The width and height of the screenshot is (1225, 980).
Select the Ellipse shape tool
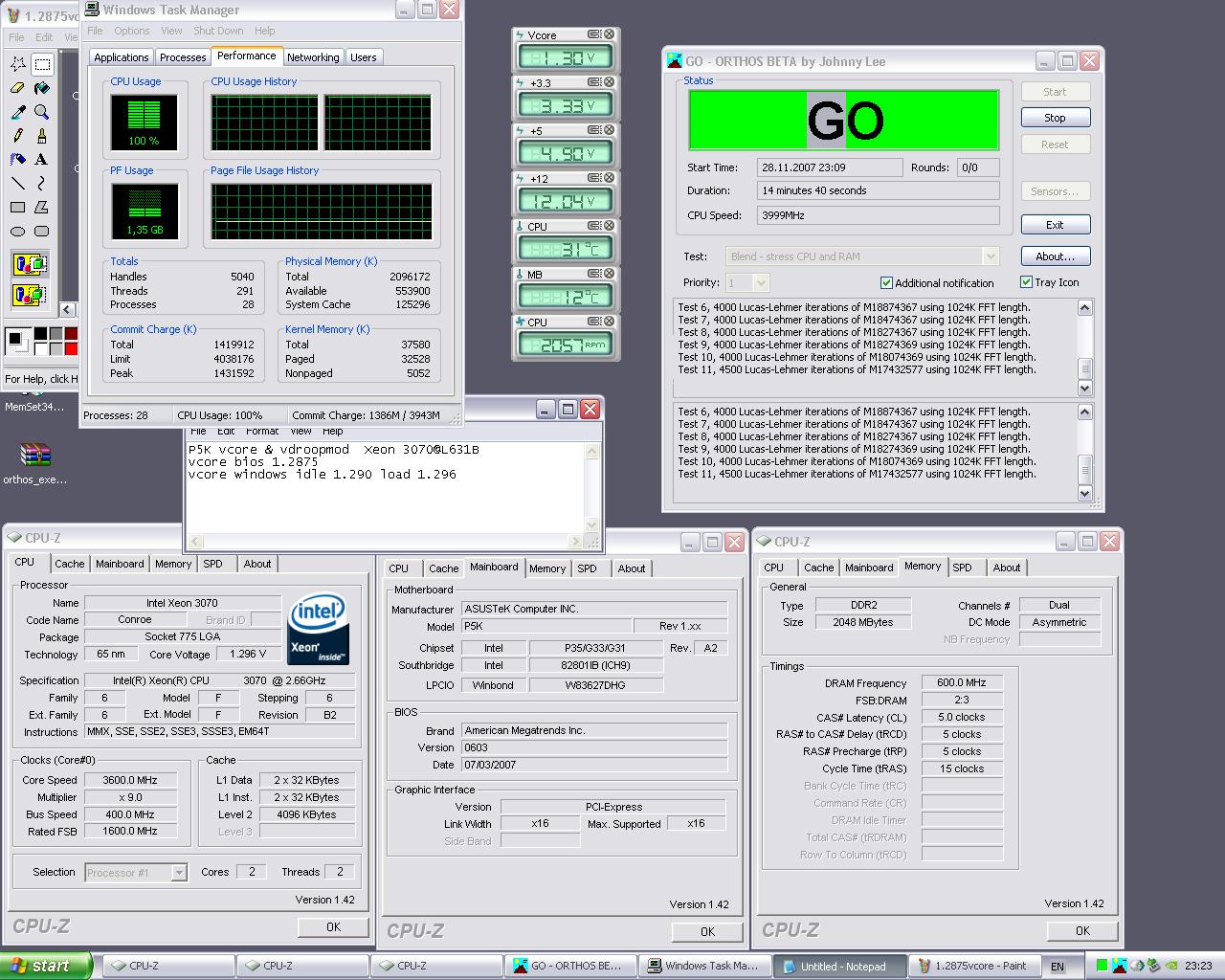[18, 231]
